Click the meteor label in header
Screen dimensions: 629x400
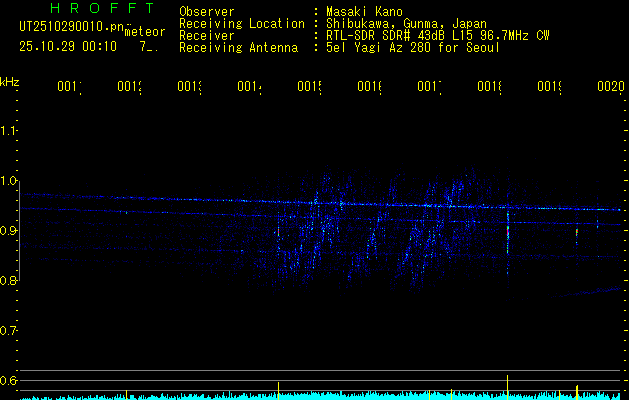click(145, 31)
